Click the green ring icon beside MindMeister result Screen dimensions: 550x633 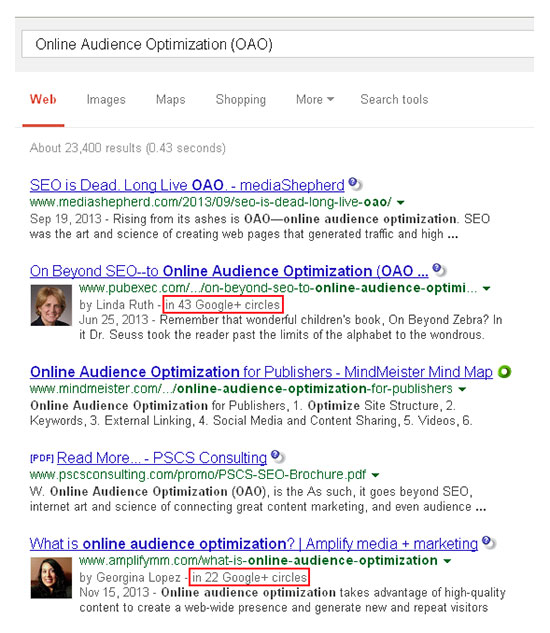tap(504, 371)
